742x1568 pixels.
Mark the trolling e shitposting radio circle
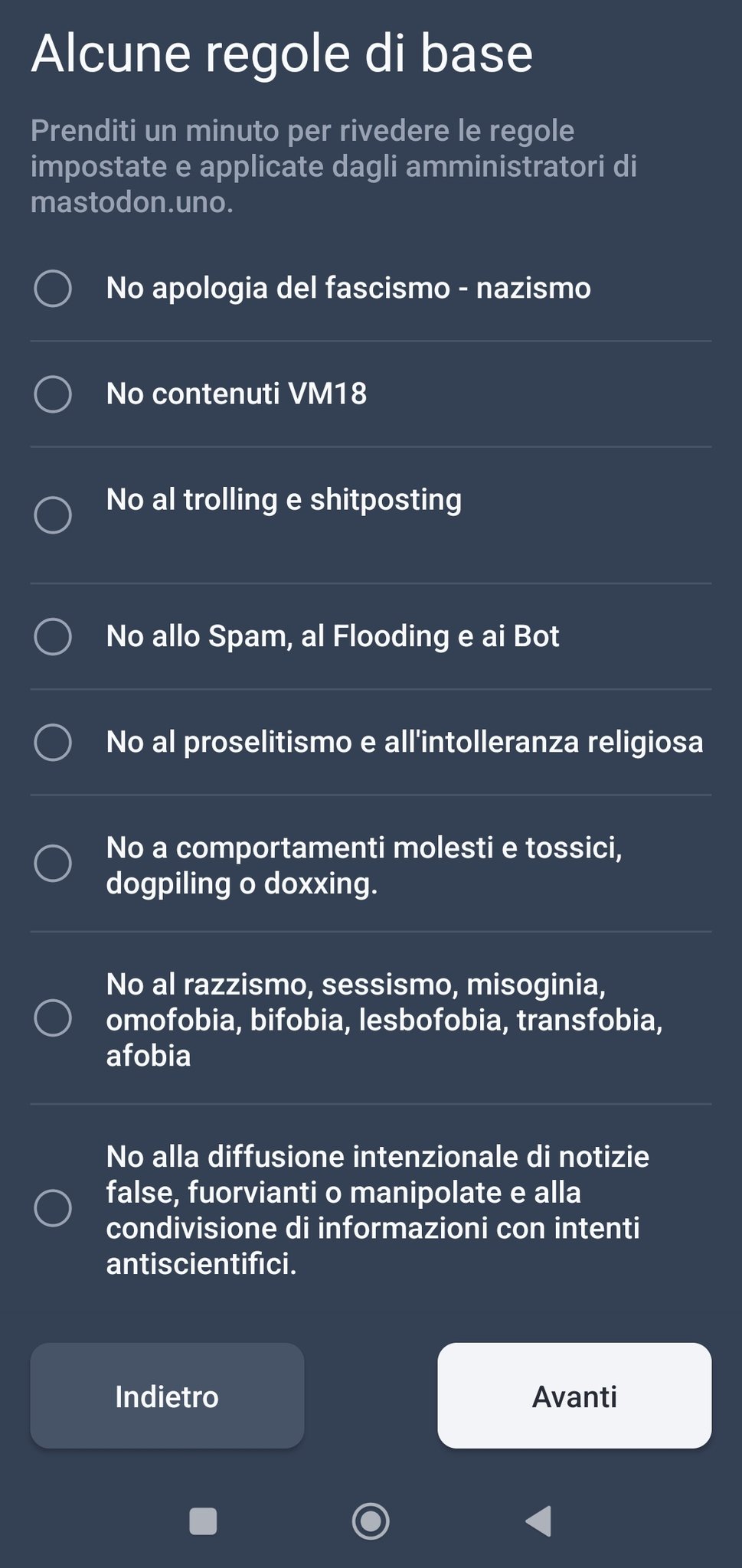53,514
